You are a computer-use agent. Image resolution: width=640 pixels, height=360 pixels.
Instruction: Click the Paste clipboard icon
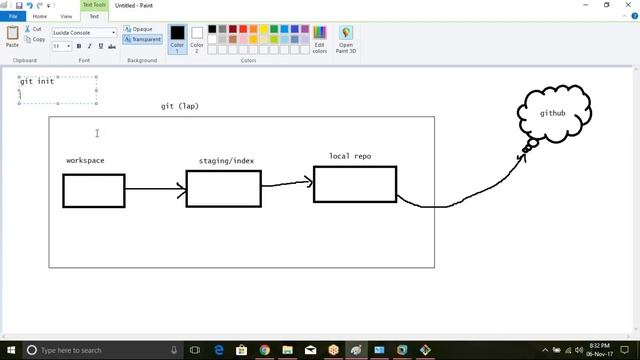tap(12, 33)
